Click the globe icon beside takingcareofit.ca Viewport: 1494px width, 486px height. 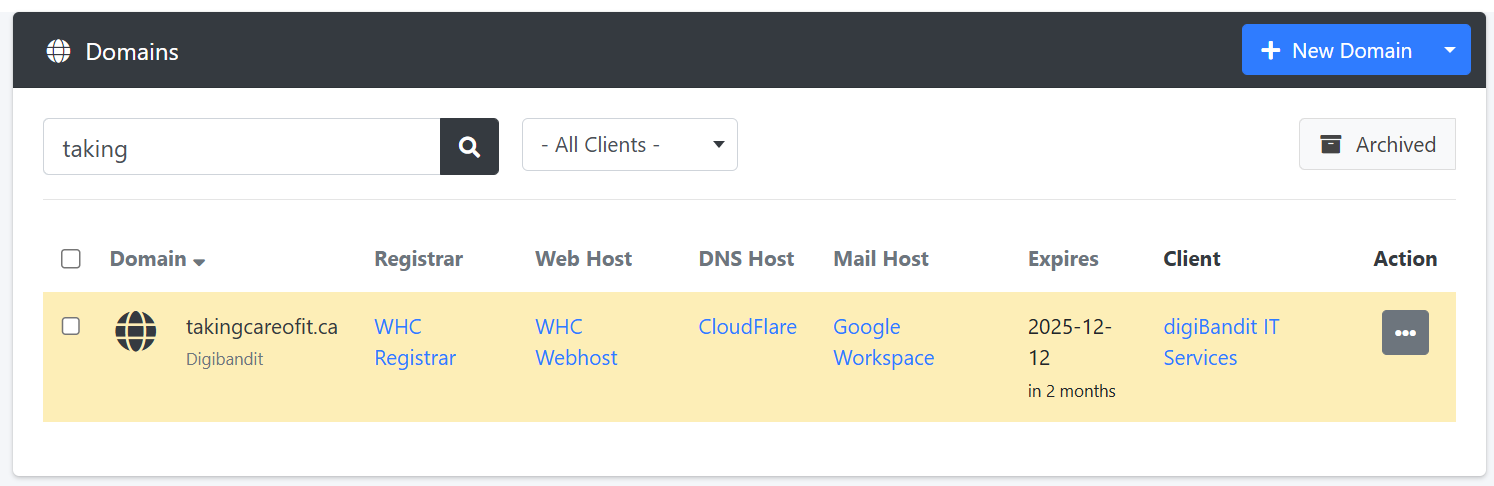[x=136, y=331]
